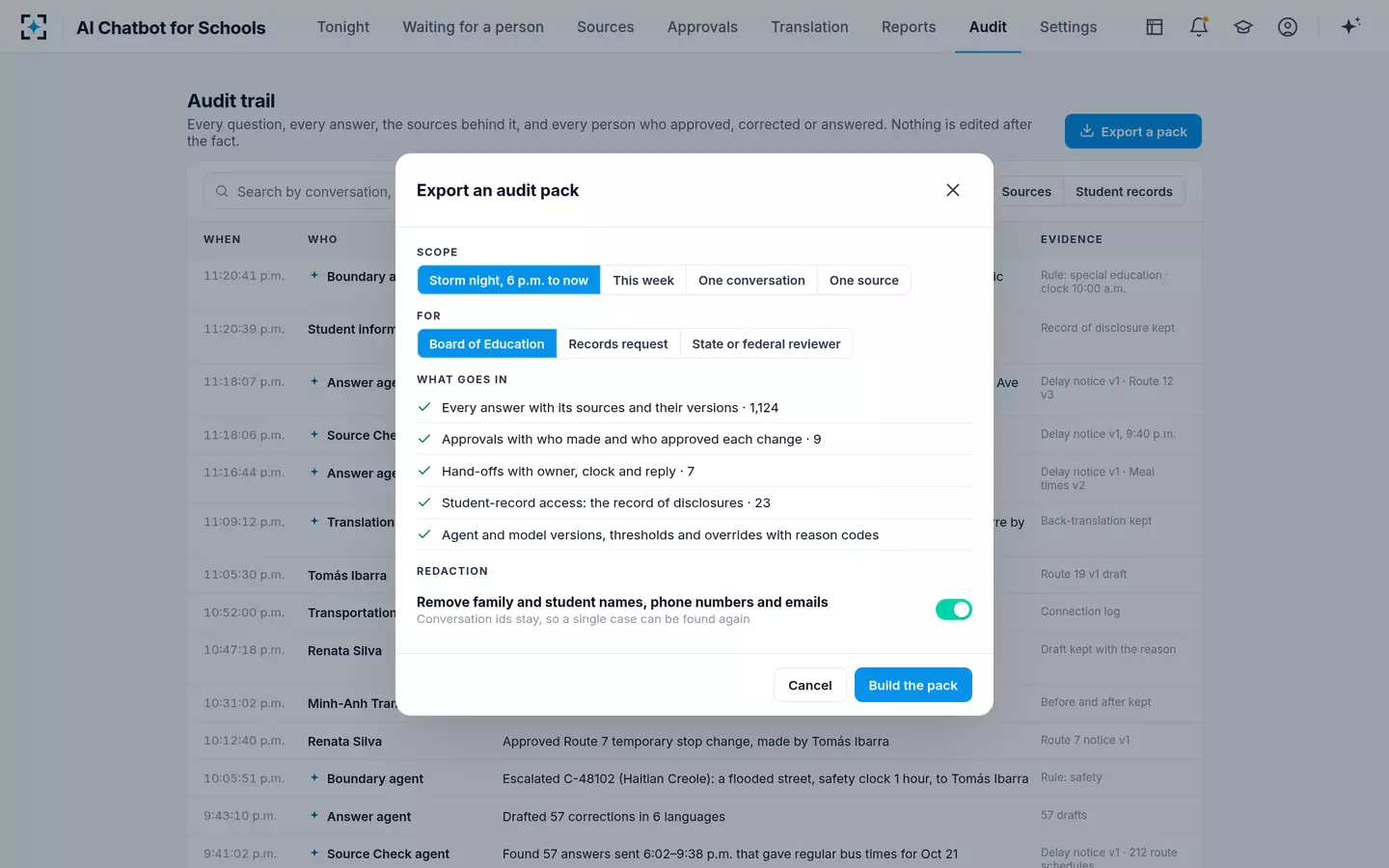1389x868 pixels.
Task: Cancel the export dialog
Action: (810, 685)
